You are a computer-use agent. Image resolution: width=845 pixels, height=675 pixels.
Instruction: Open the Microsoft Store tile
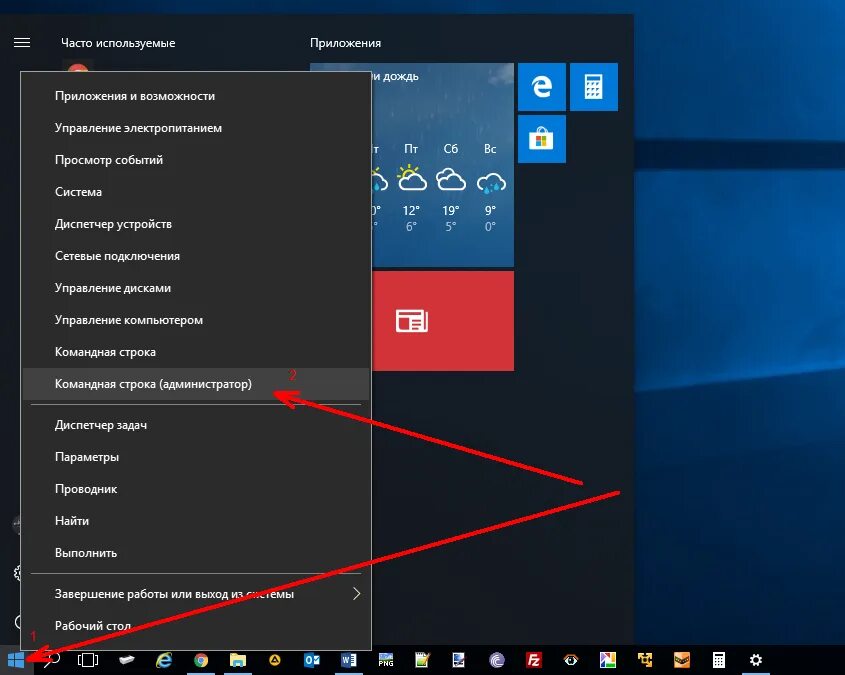pyautogui.click(x=542, y=139)
